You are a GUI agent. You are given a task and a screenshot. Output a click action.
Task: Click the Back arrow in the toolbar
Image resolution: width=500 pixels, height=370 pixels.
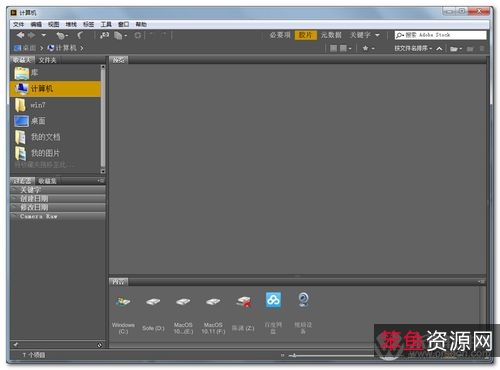21,35
